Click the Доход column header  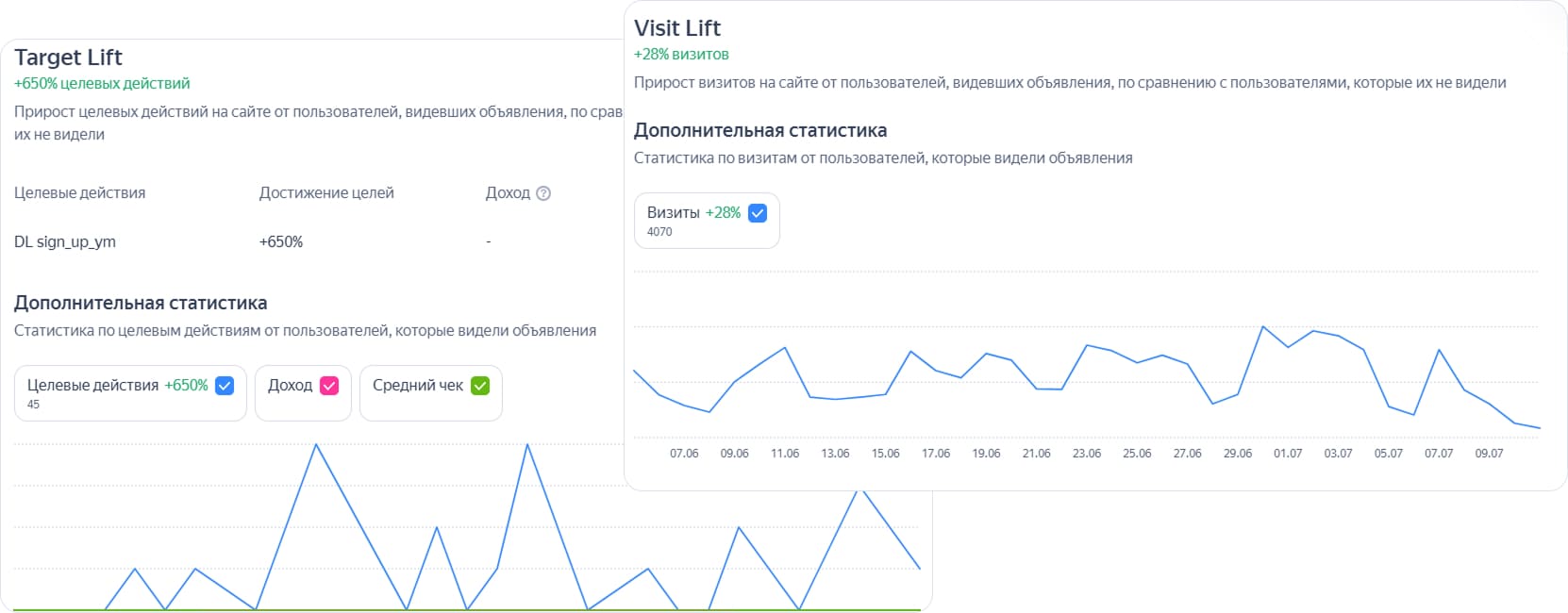tap(508, 193)
